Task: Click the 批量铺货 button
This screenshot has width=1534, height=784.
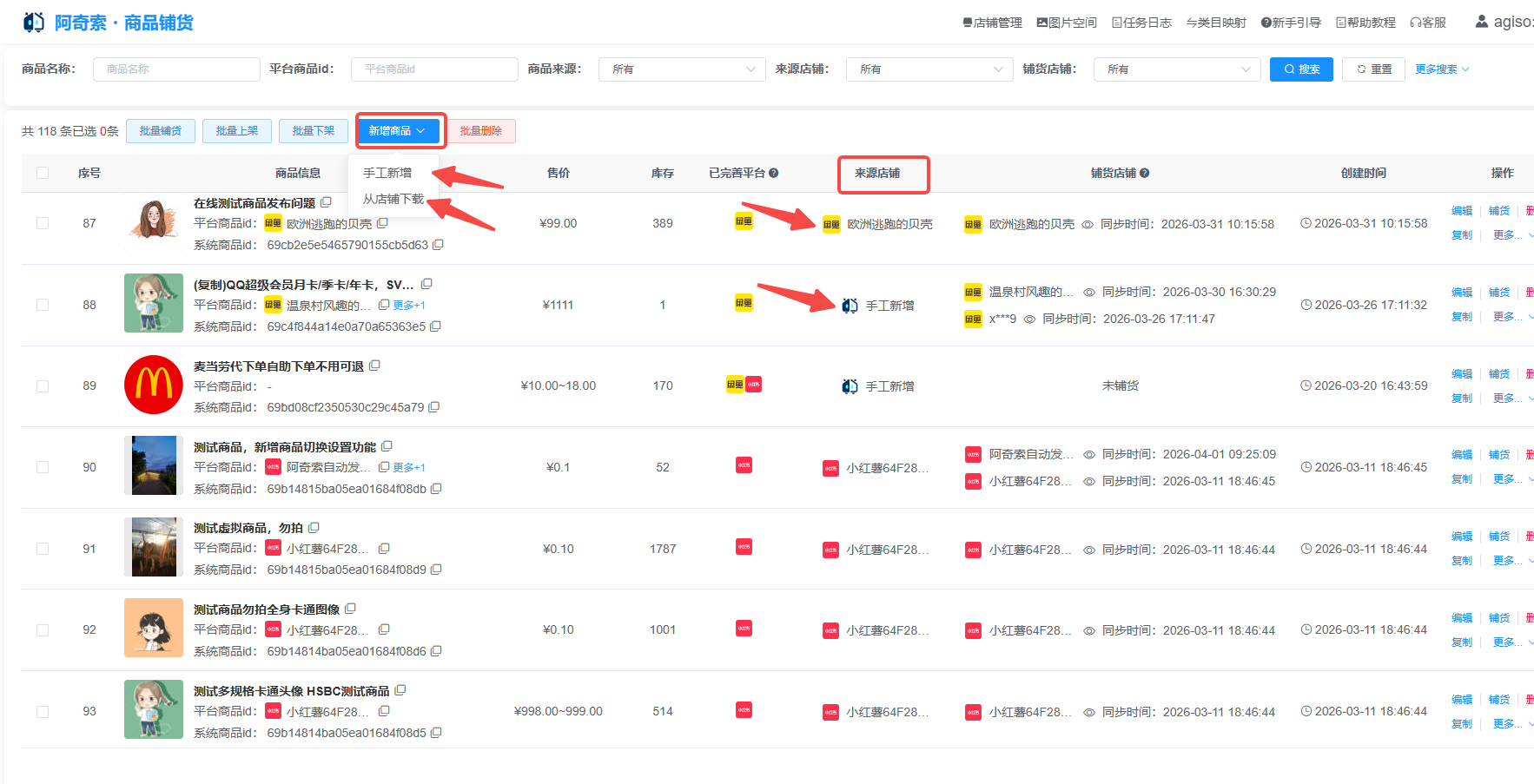Action: (x=161, y=131)
